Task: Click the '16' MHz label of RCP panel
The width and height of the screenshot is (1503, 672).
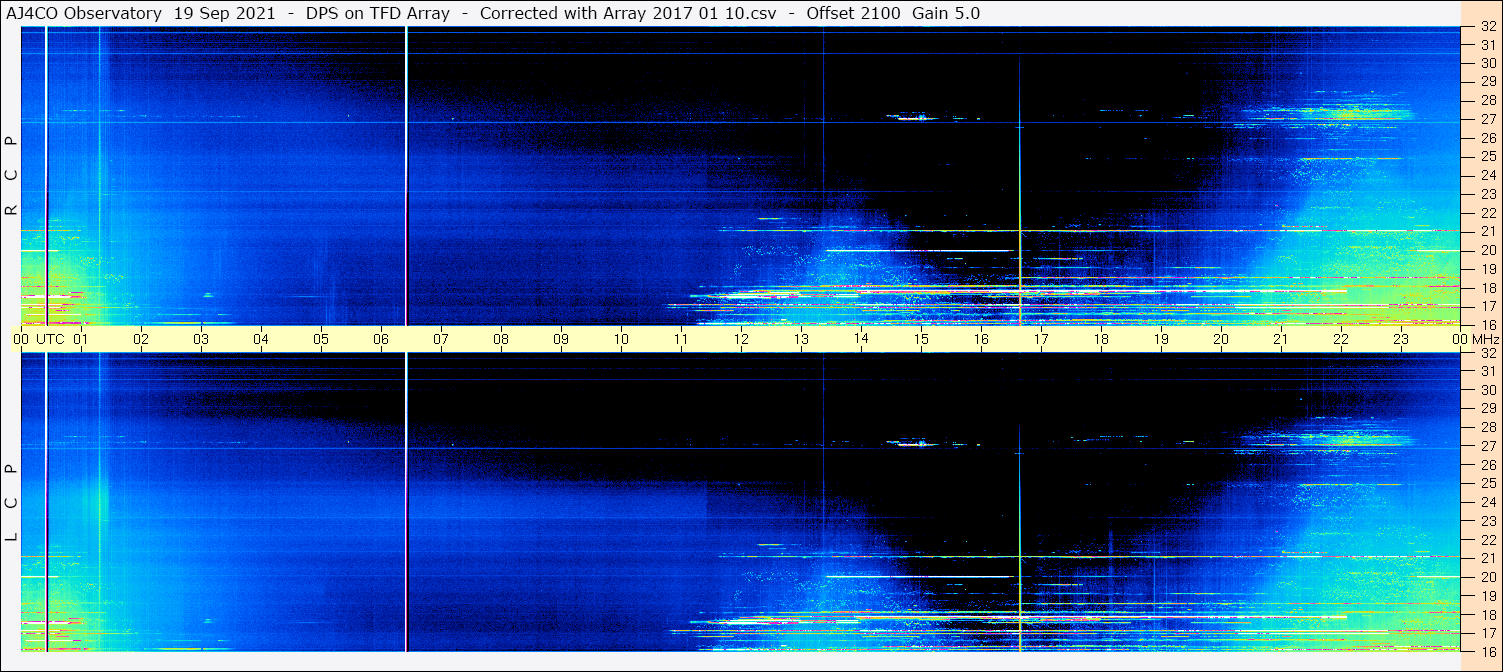Action: [x=1488, y=325]
